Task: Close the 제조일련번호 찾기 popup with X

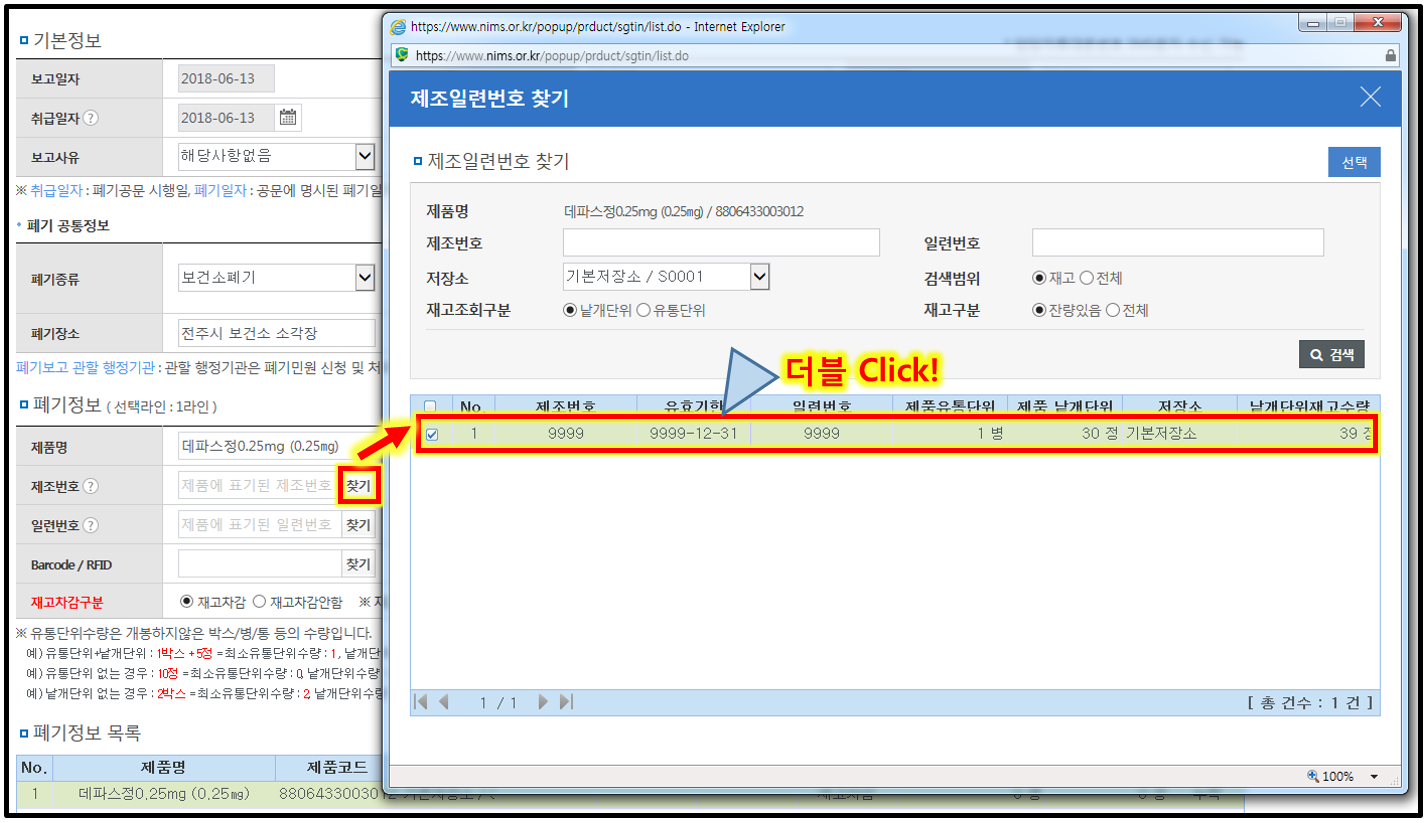Action: coord(1370,97)
